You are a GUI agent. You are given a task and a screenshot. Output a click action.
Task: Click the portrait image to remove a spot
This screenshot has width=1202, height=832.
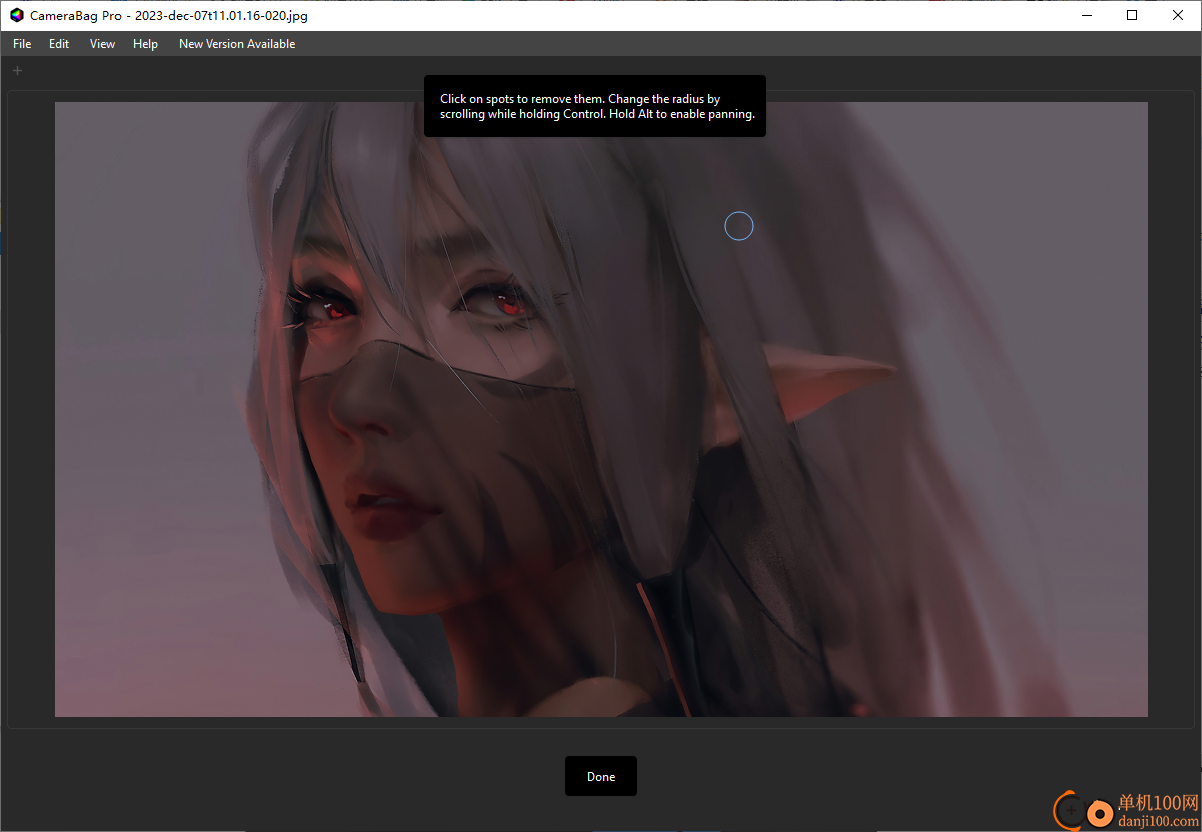click(601, 409)
